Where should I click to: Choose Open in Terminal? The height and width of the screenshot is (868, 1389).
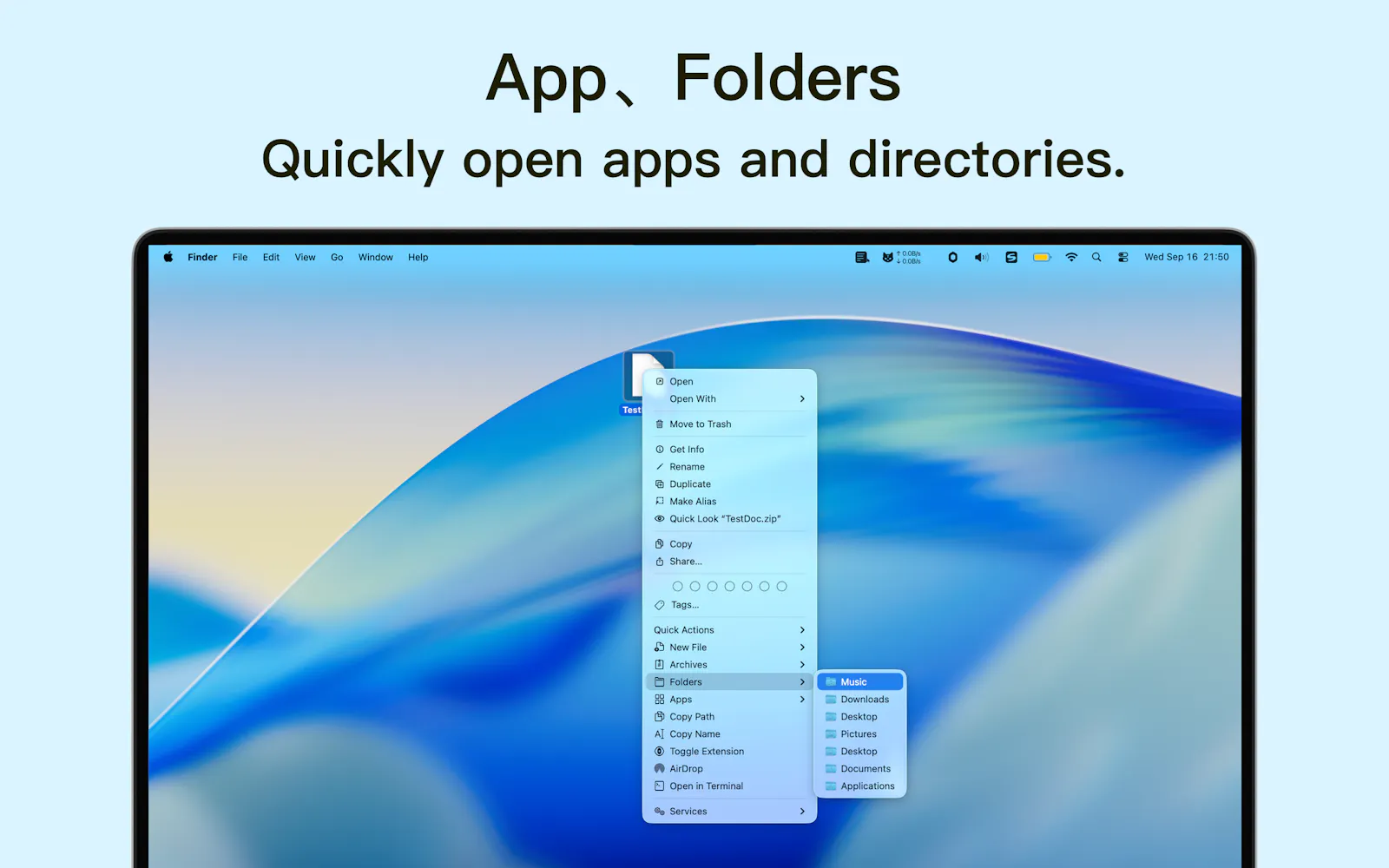[729, 786]
